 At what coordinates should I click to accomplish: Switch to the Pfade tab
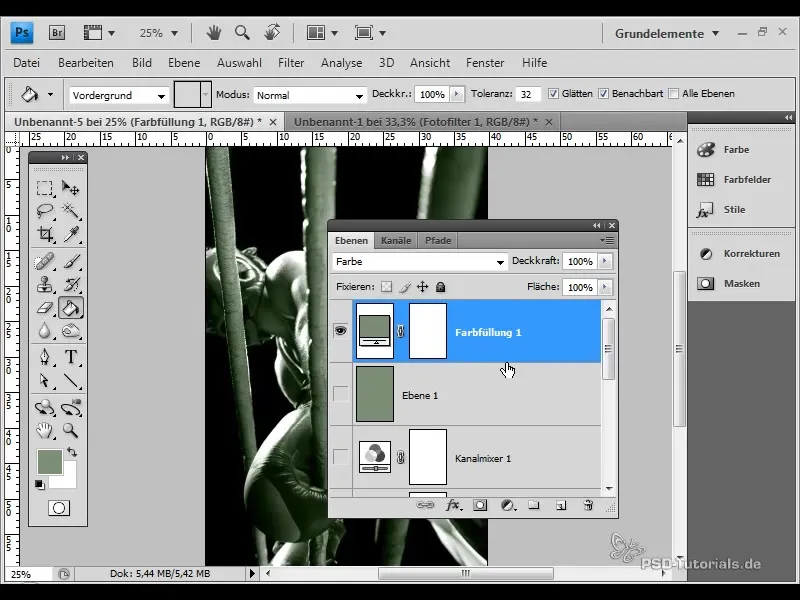(x=438, y=240)
